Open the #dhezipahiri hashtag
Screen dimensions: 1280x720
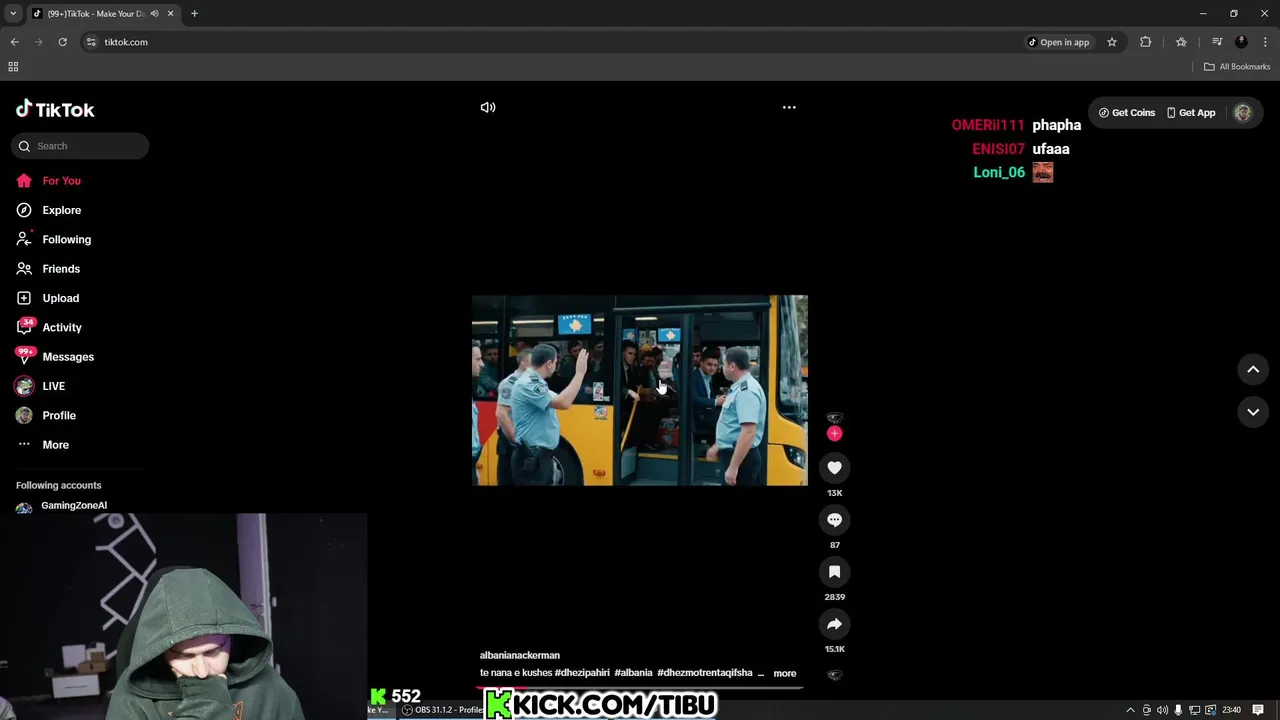(x=582, y=673)
